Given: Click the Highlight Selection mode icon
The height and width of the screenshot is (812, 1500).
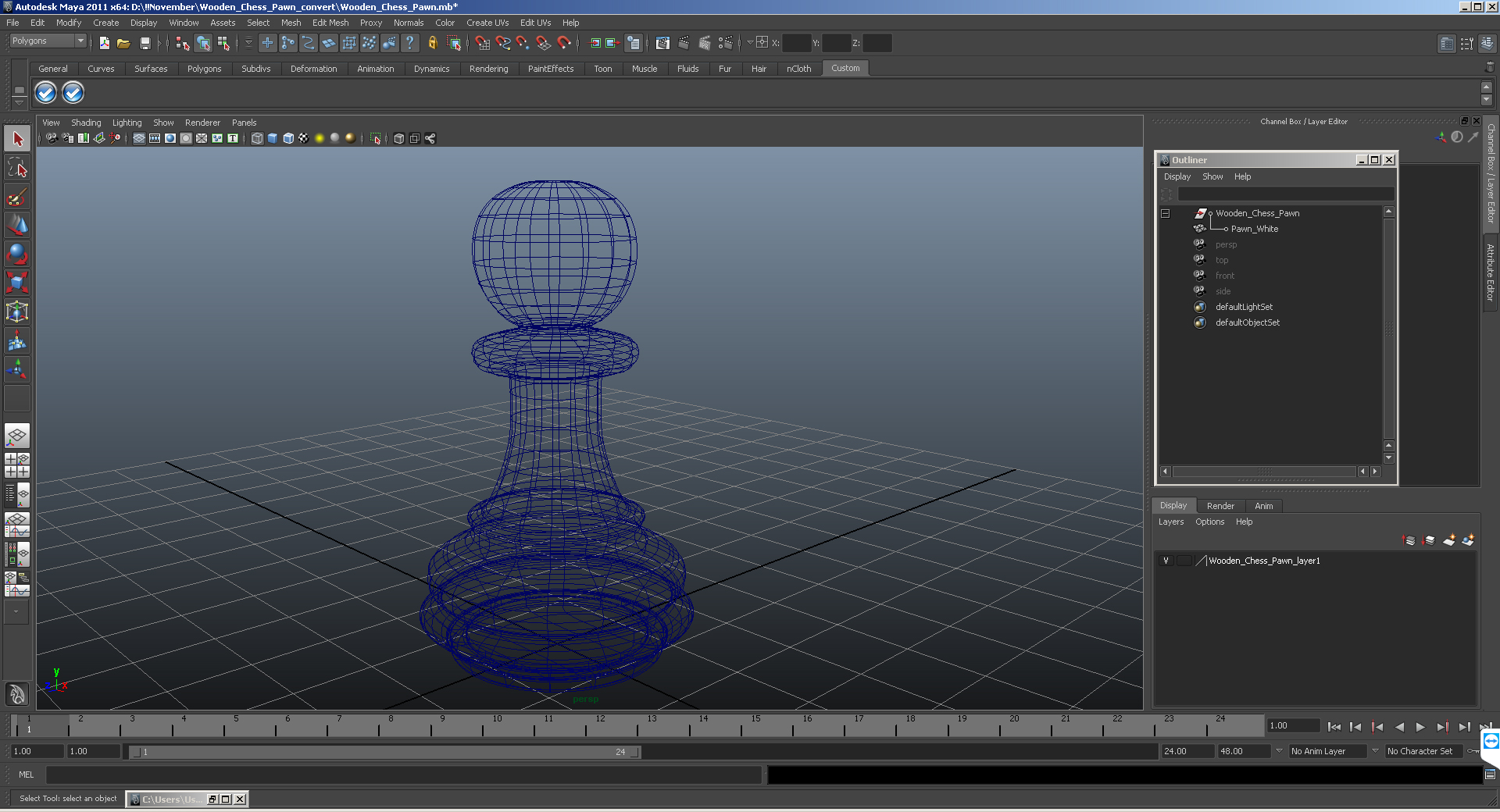Looking at the screenshot, I should (453, 43).
